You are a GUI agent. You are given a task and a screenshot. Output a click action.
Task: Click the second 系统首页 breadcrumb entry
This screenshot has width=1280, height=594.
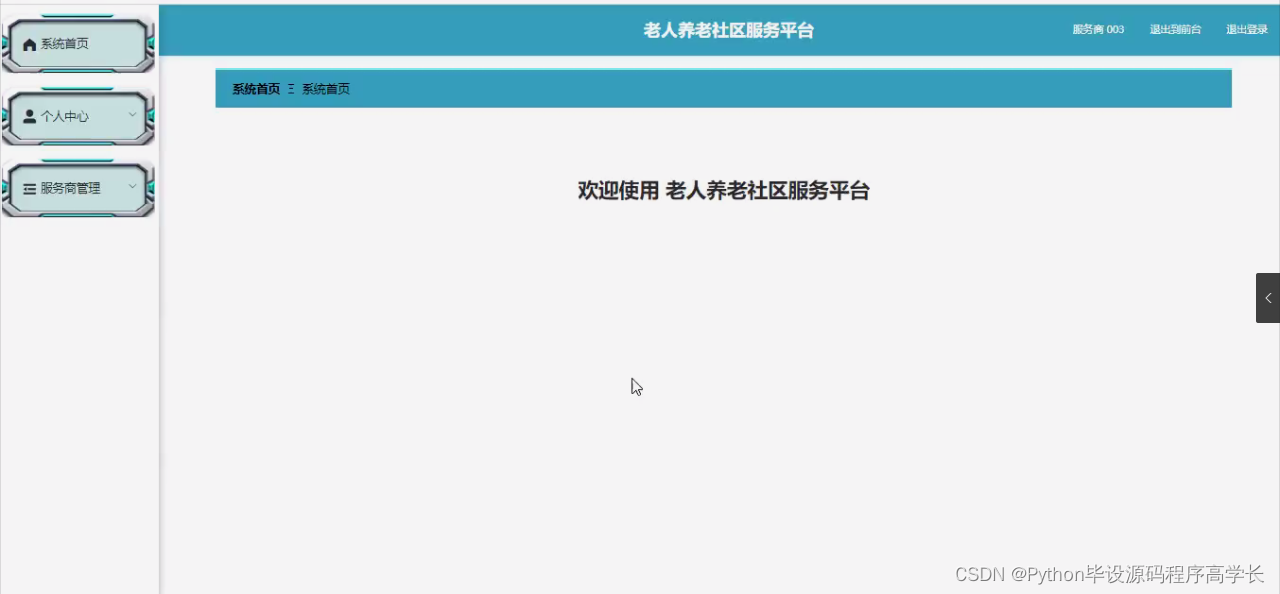point(326,89)
